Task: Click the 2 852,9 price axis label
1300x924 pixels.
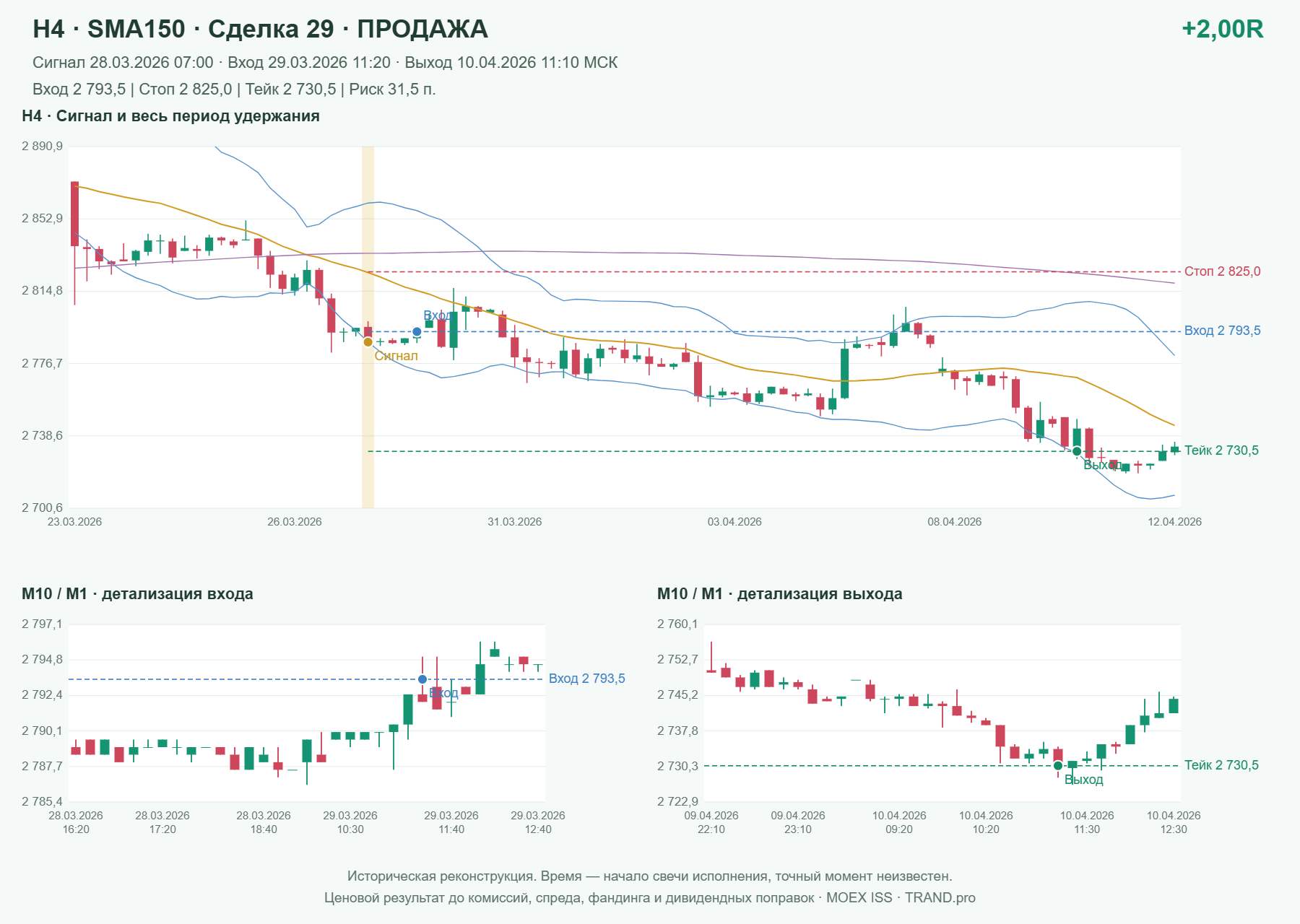Action: click(42, 219)
